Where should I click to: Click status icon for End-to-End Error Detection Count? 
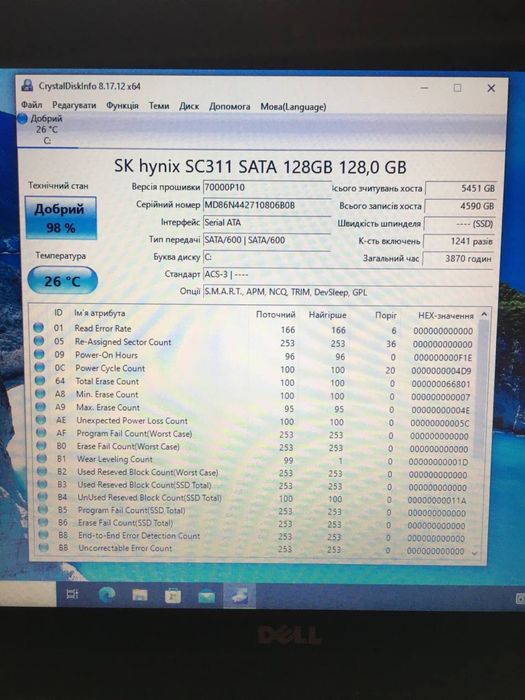pyautogui.click(x=43, y=534)
